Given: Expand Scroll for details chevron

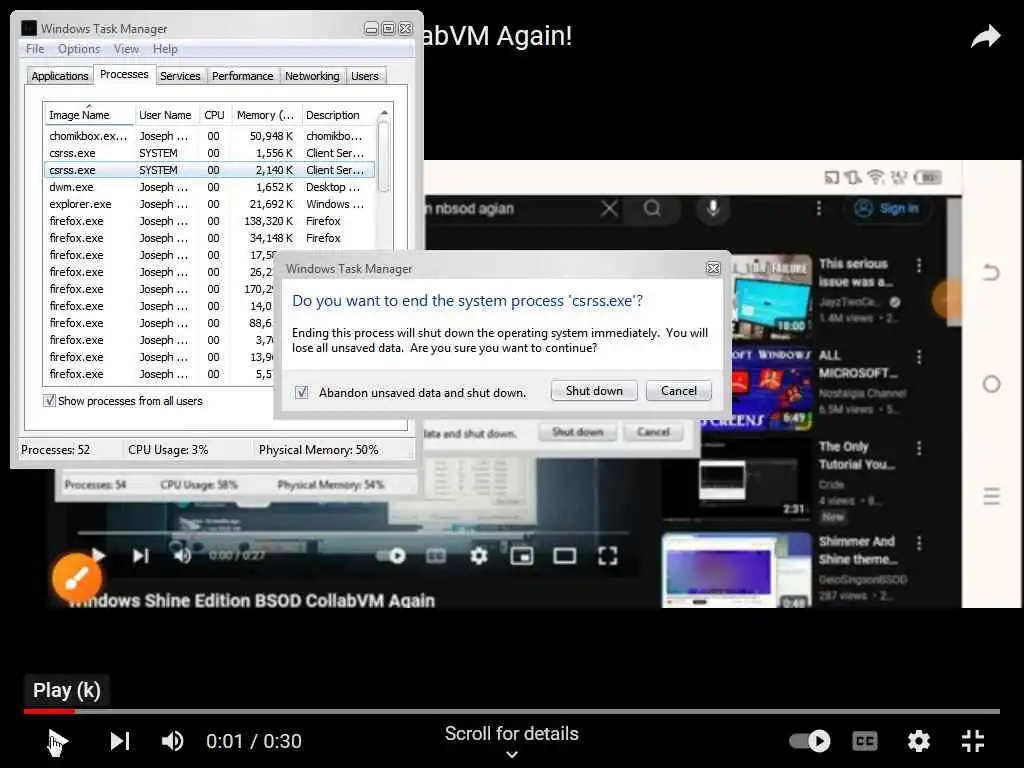Looking at the screenshot, I should (512, 754).
